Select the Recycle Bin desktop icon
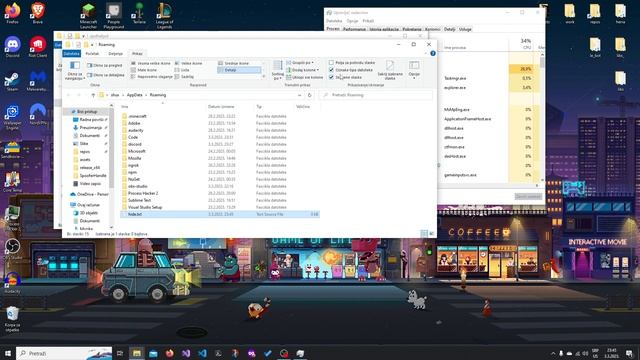640x360 pixels. (x=12, y=319)
